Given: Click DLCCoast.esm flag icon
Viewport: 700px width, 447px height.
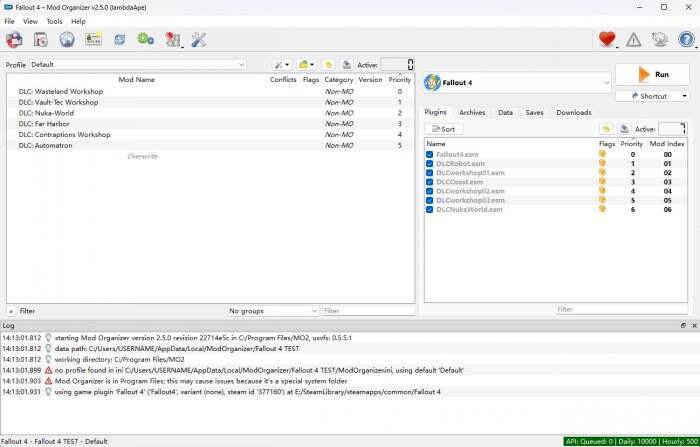Looking at the screenshot, I should pos(602,181).
